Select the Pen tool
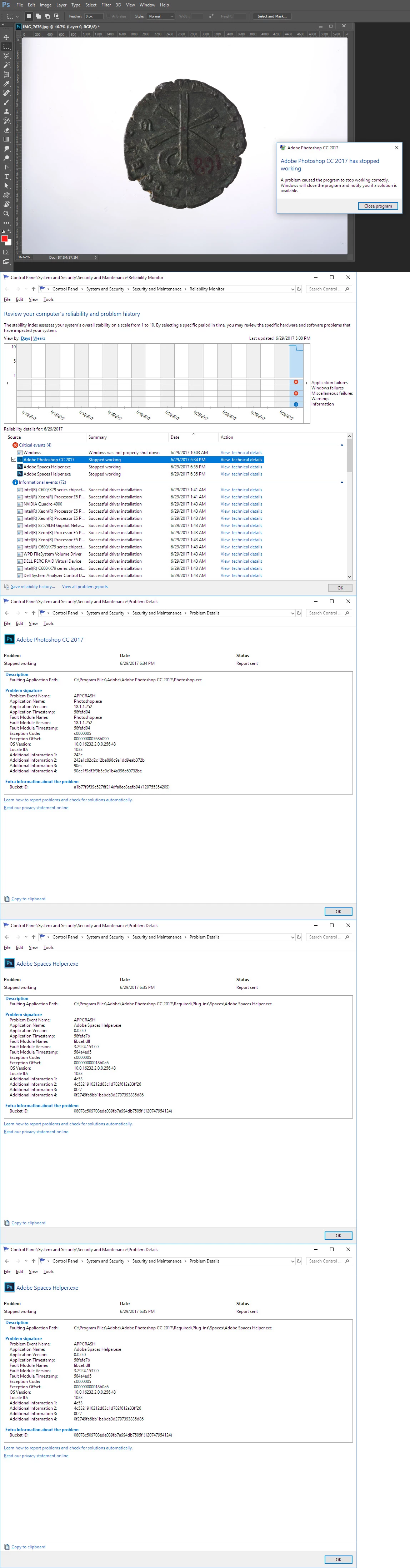410x1568 pixels. pyautogui.click(x=7, y=168)
